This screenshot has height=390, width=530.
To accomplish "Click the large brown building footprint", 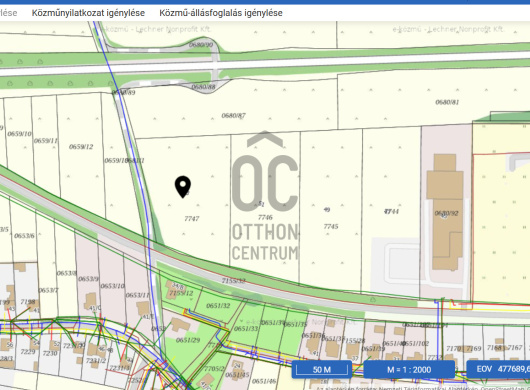I will (445, 212).
